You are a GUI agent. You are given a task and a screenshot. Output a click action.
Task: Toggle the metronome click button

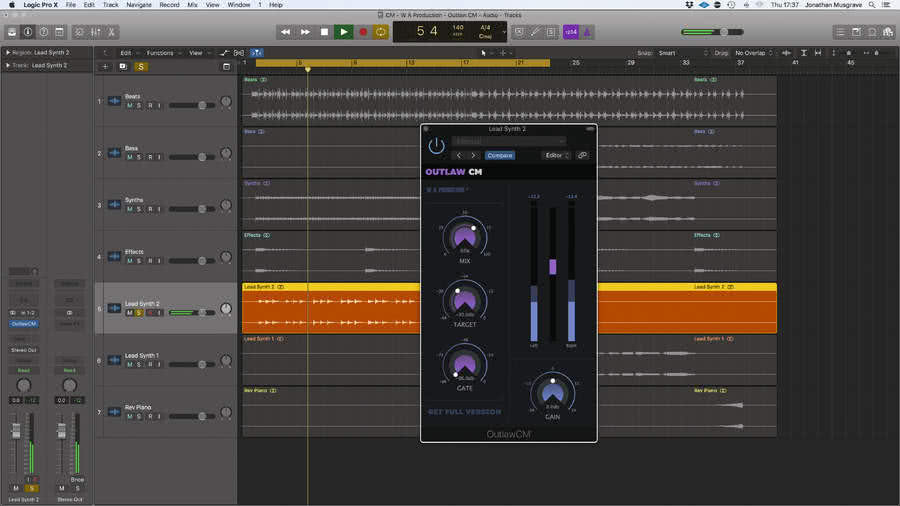[587, 32]
